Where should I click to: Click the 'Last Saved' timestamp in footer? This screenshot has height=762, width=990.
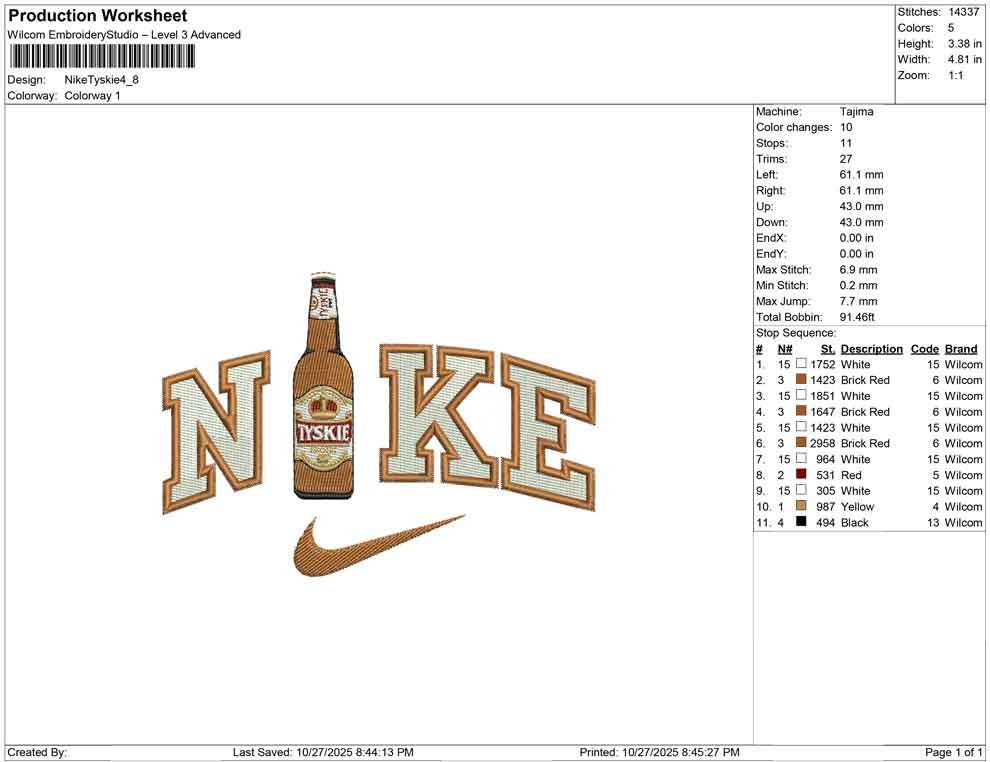[323, 752]
